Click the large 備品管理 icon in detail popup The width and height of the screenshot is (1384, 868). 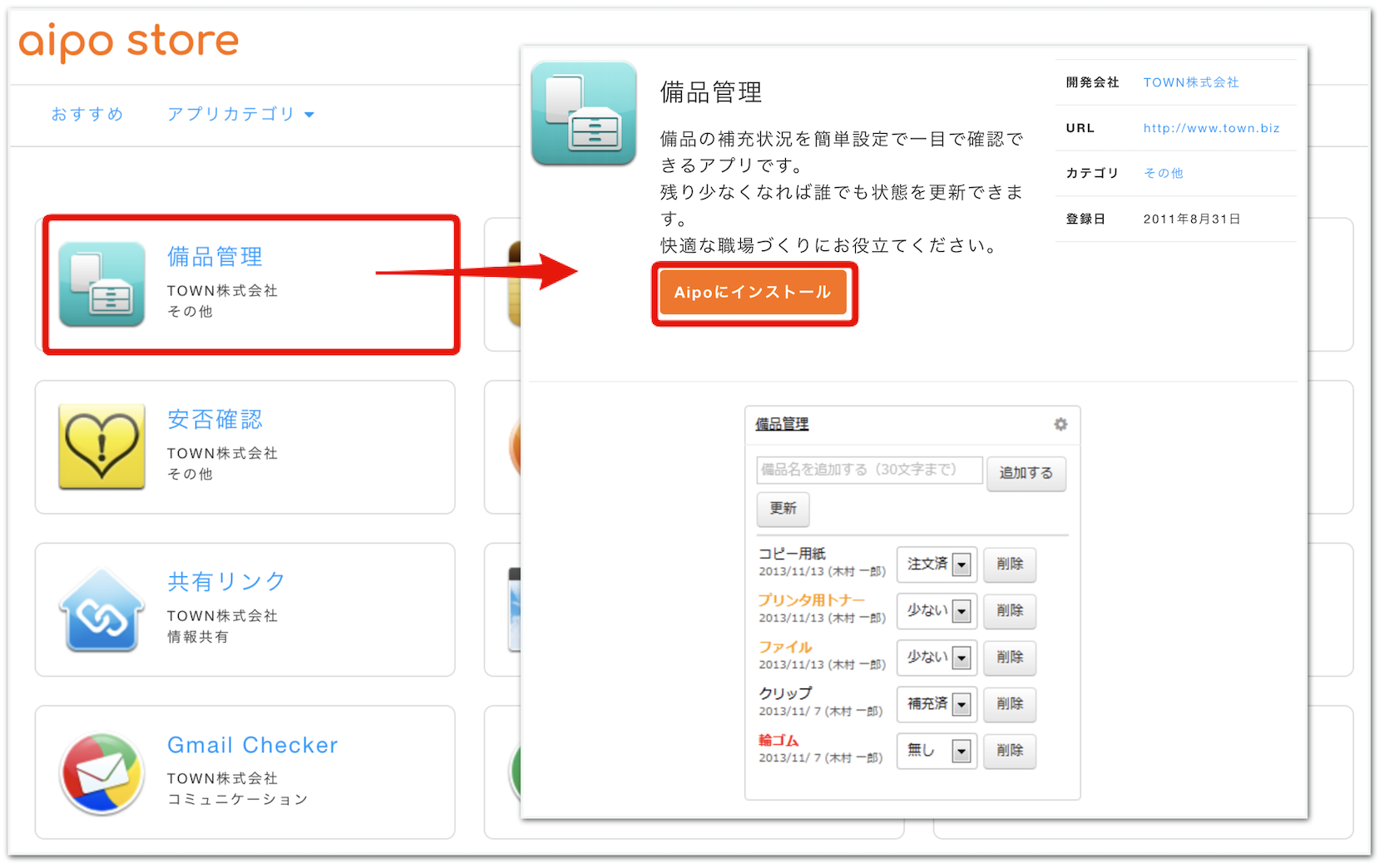pyautogui.click(x=584, y=114)
